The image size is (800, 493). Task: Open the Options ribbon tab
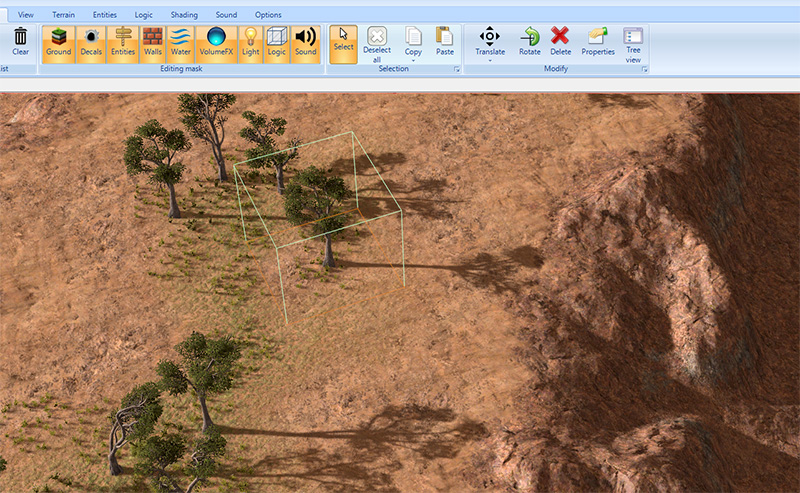coord(268,15)
